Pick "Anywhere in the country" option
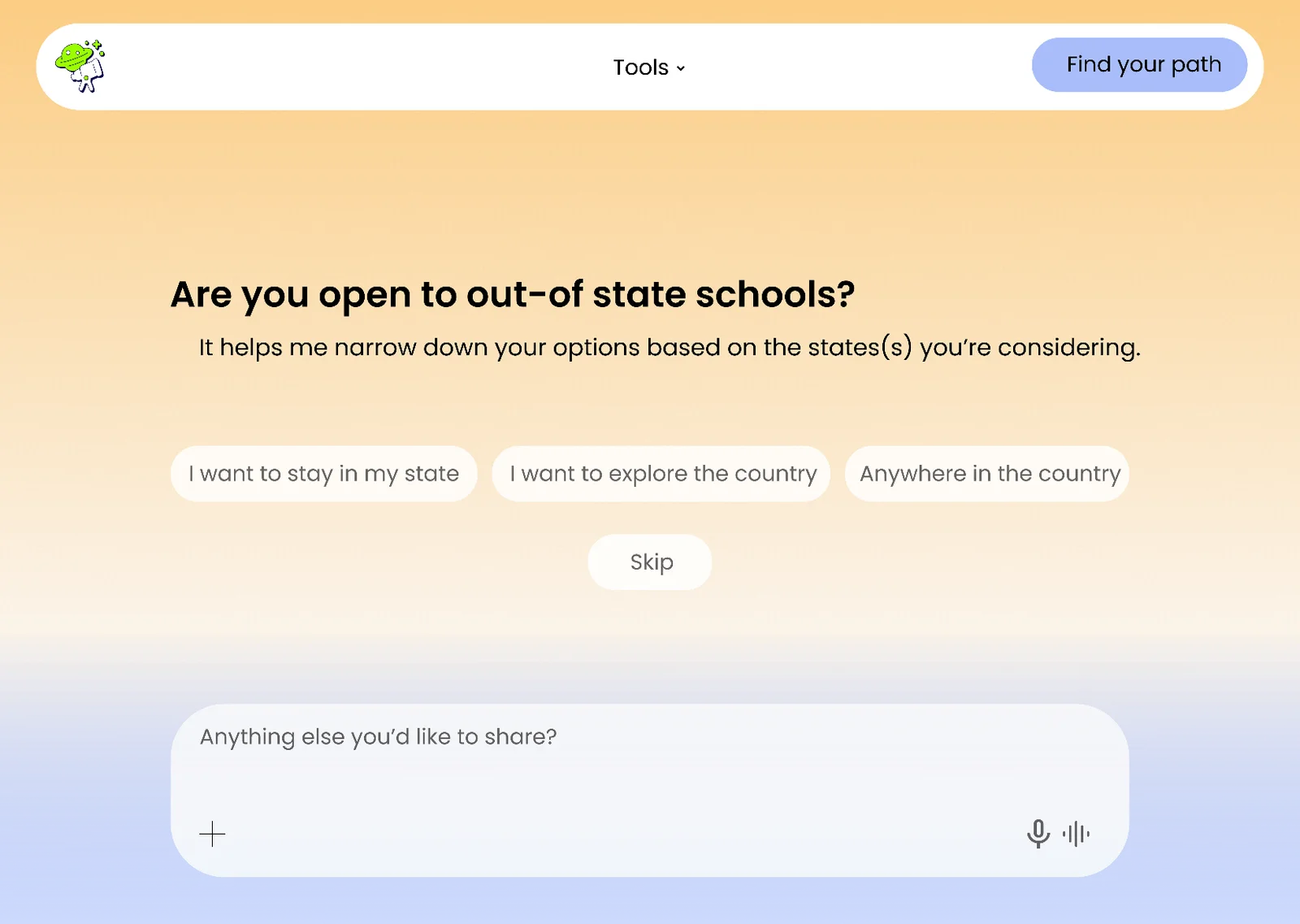This screenshot has height=924, width=1300. (x=987, y=474)
